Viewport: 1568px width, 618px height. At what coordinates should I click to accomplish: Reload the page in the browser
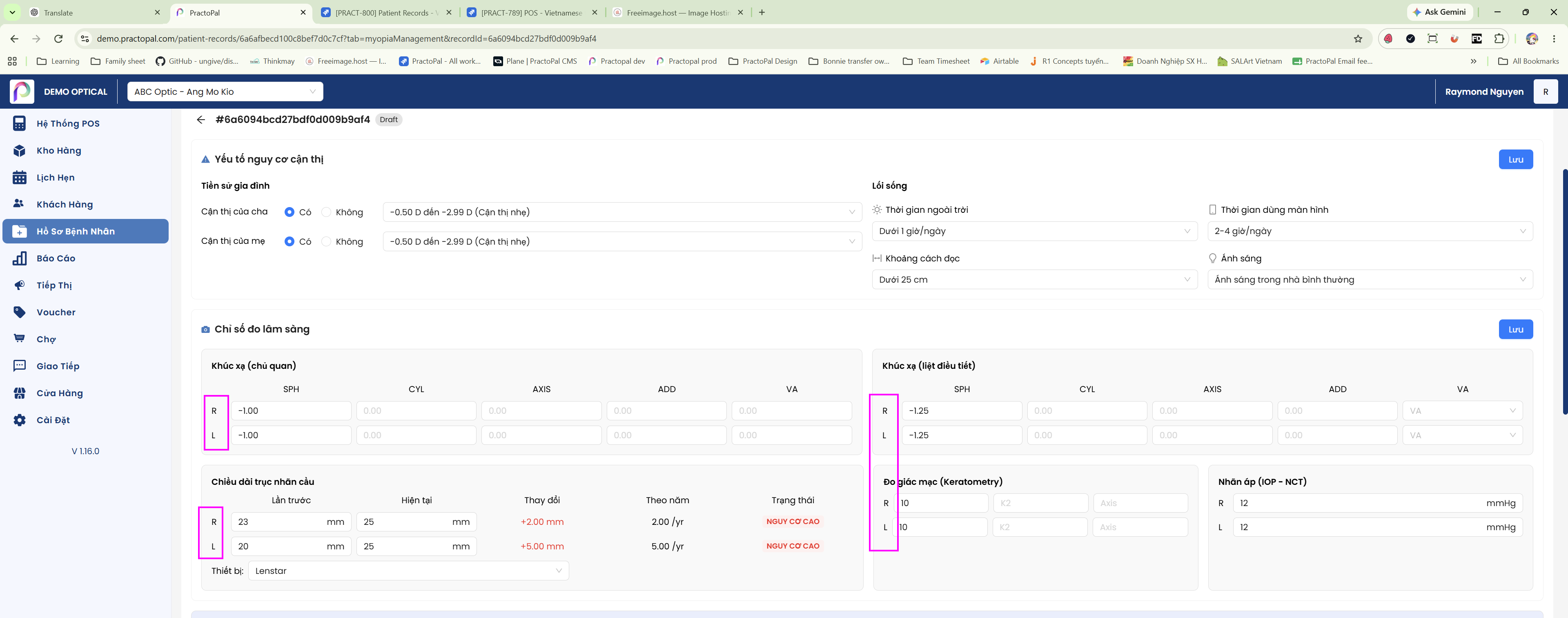(x=58, y=38)
